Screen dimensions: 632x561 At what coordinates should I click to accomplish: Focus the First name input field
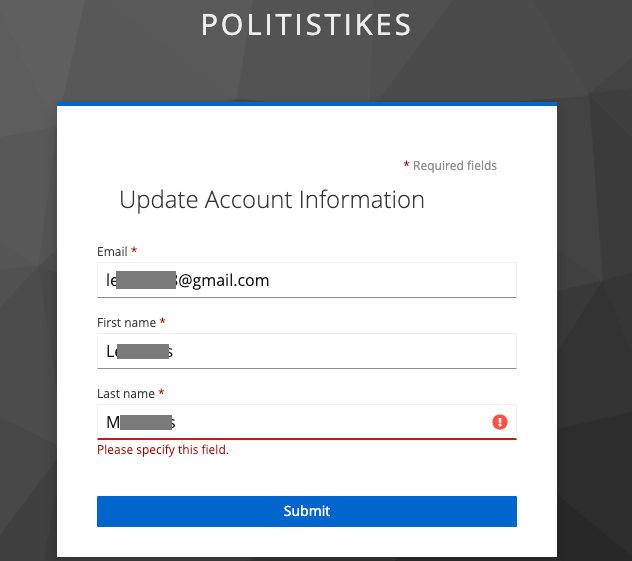(307, 351)
